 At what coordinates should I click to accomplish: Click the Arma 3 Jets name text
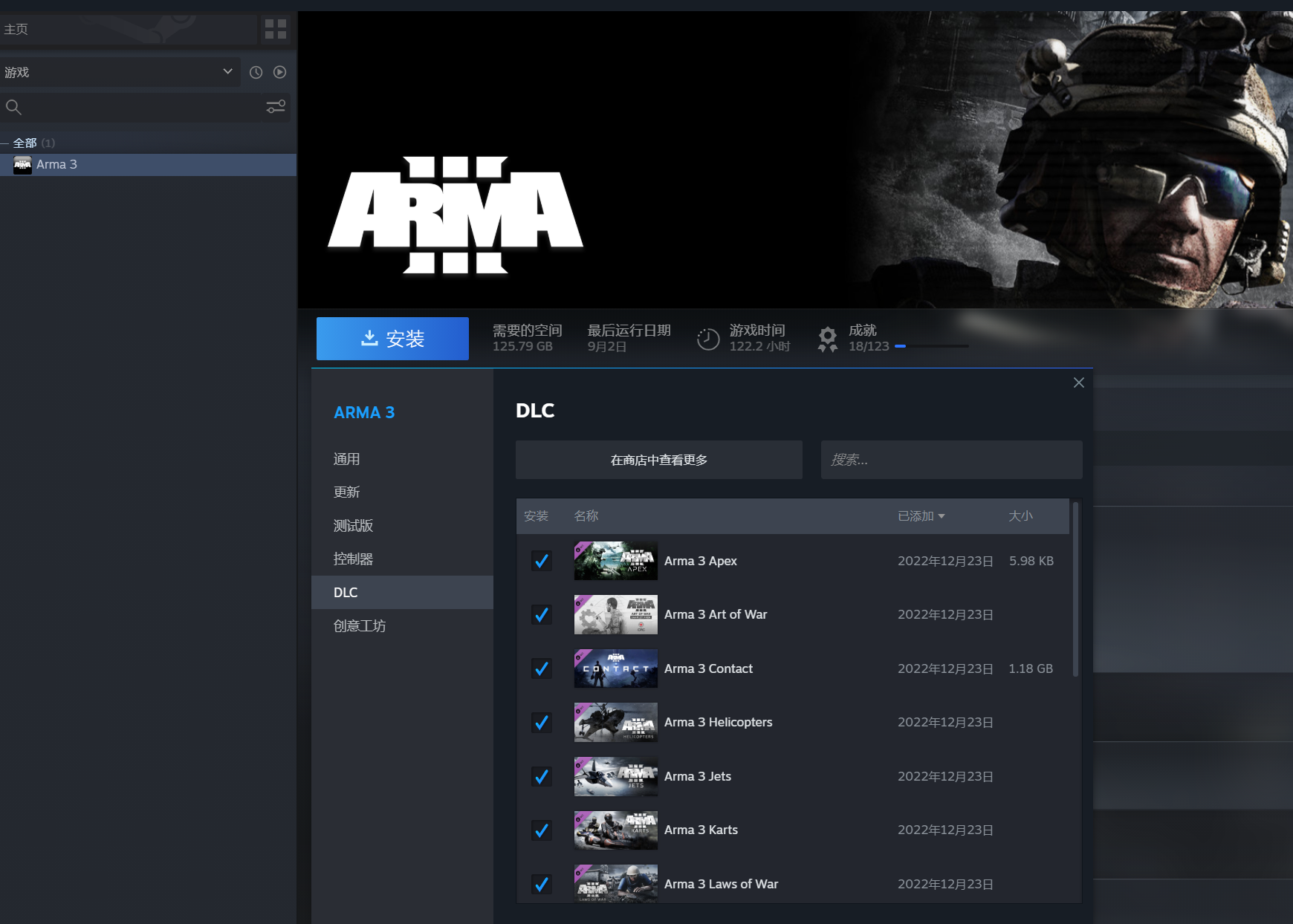698,776
